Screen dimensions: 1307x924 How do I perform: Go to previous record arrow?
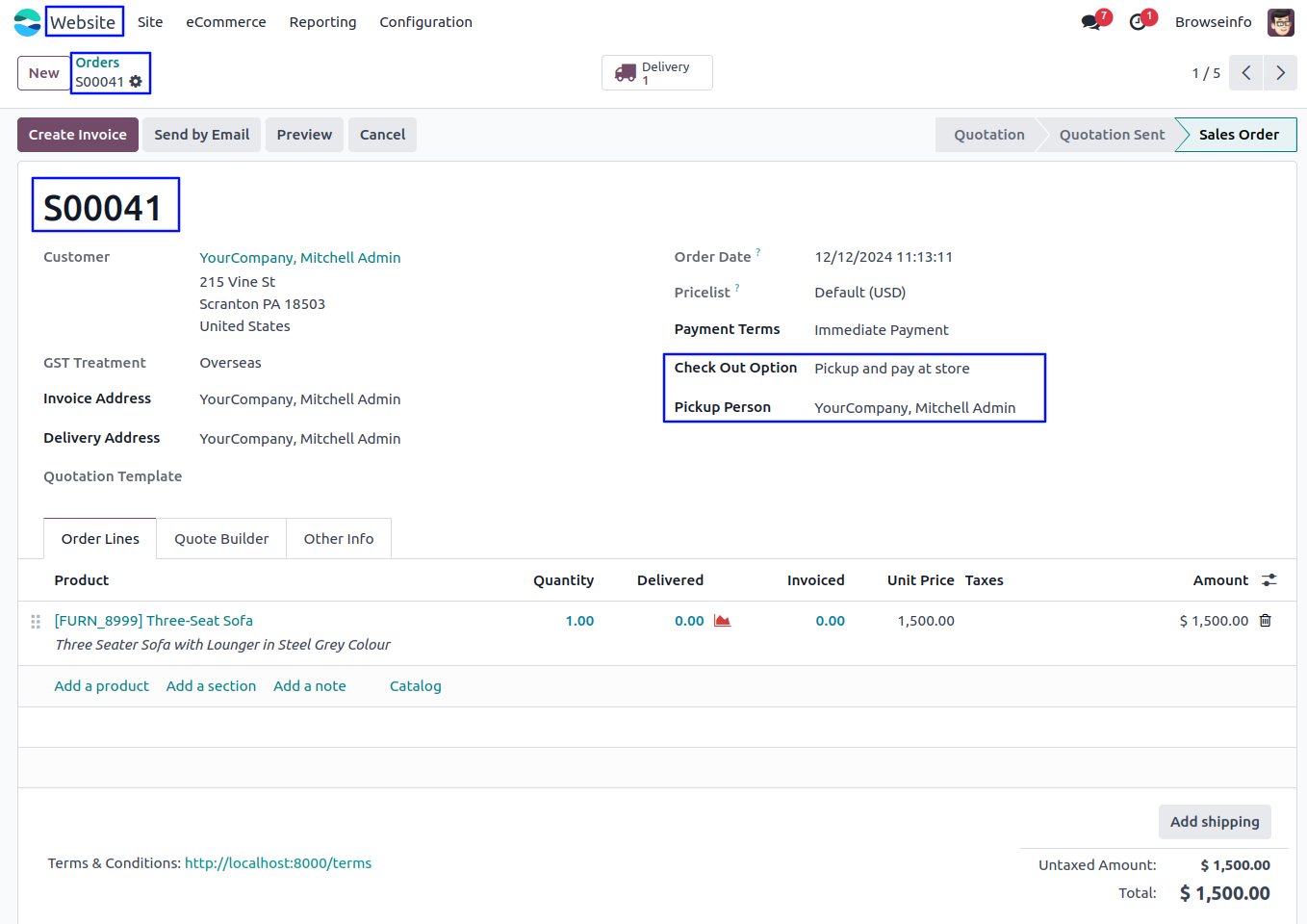point(1245,73)
